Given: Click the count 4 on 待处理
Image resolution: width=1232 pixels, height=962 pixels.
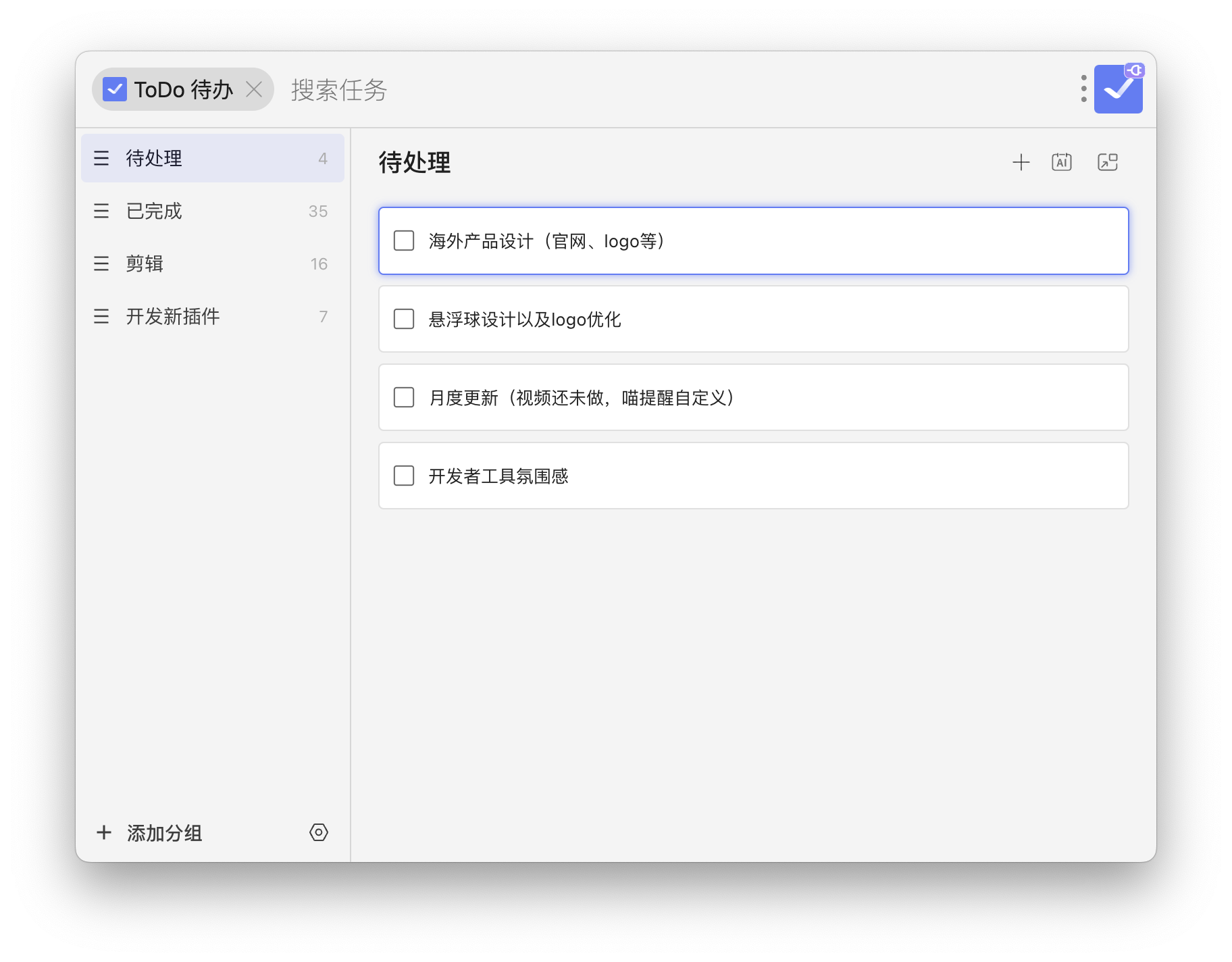Looking at the screenshot, I should (x=323, y=159).
